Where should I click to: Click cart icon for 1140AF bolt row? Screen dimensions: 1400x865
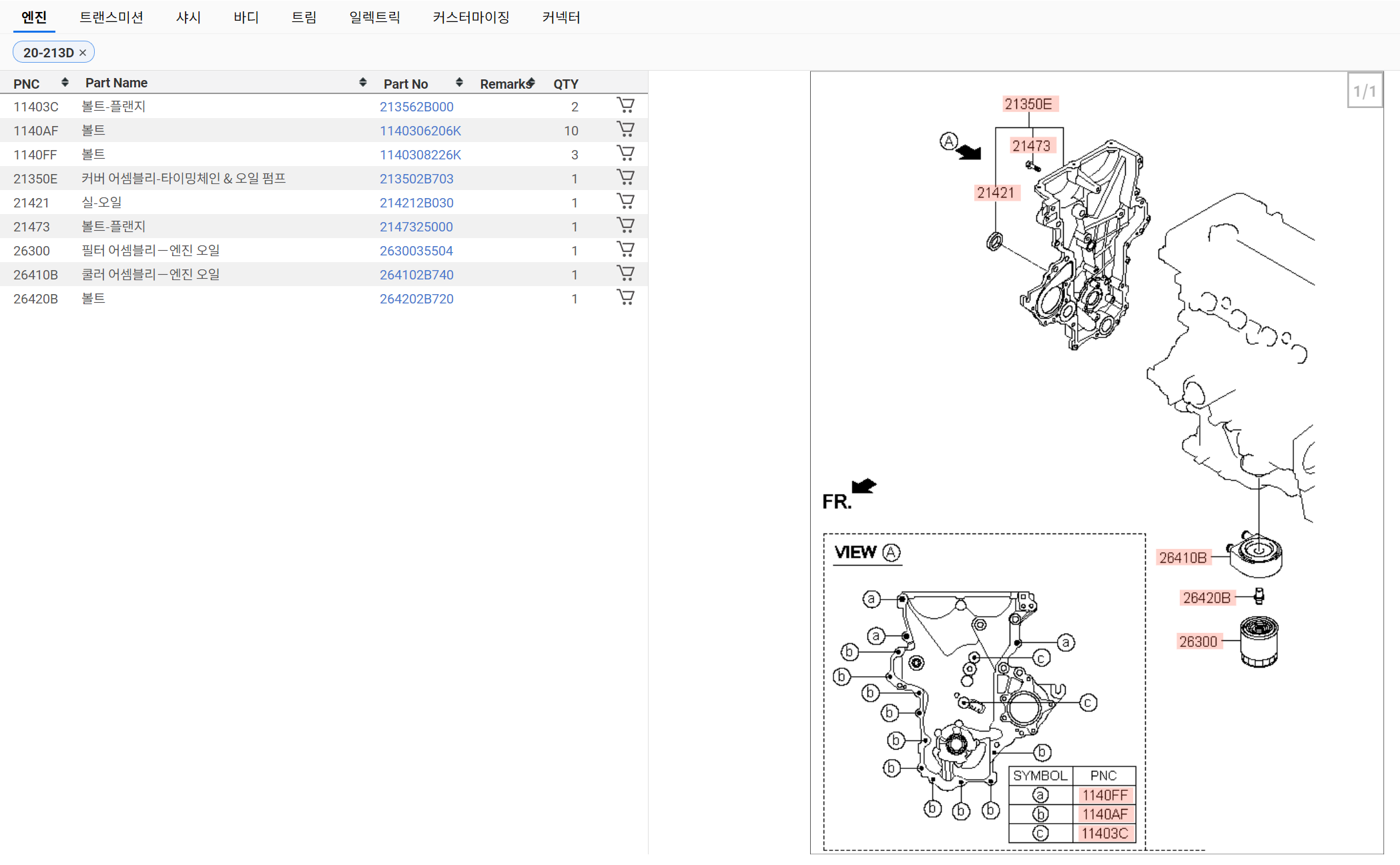click(625, 129)
